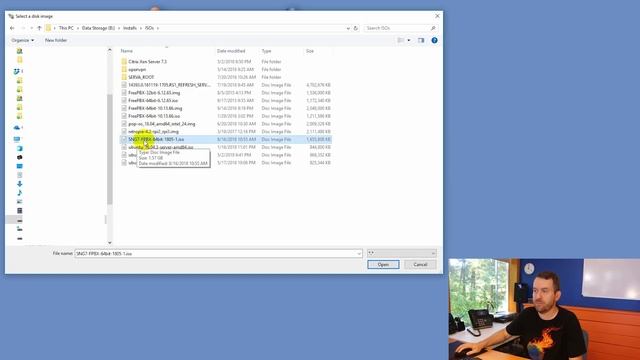Sort the list by Type column
Viewport: 640px width, 360px height.
point(267,51)
